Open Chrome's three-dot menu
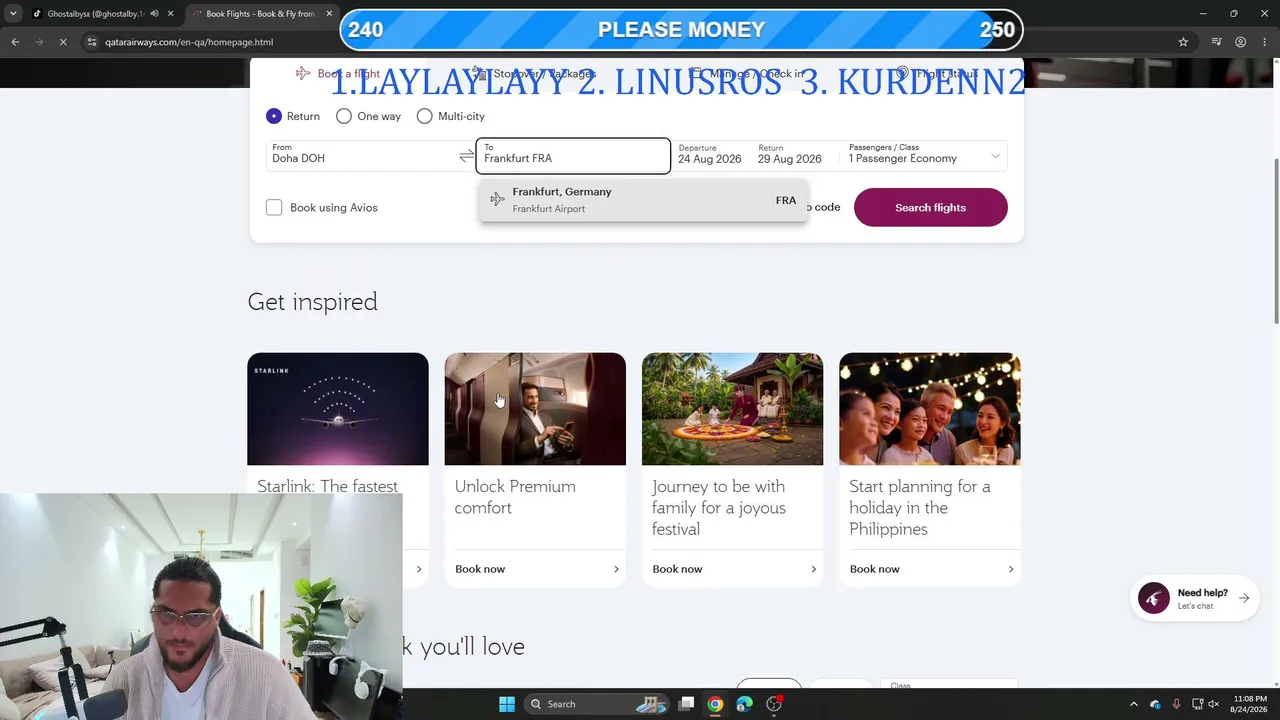1280x720 pixels. (x=1265, y=42)
